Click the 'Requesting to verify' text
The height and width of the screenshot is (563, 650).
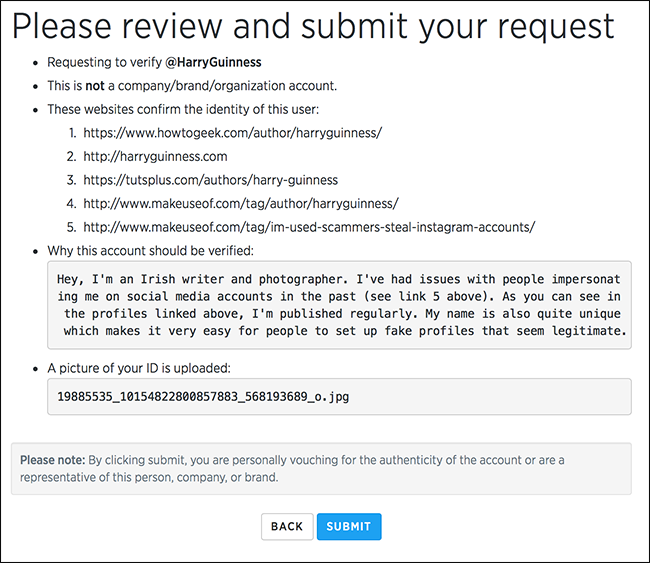pos(104,62)
